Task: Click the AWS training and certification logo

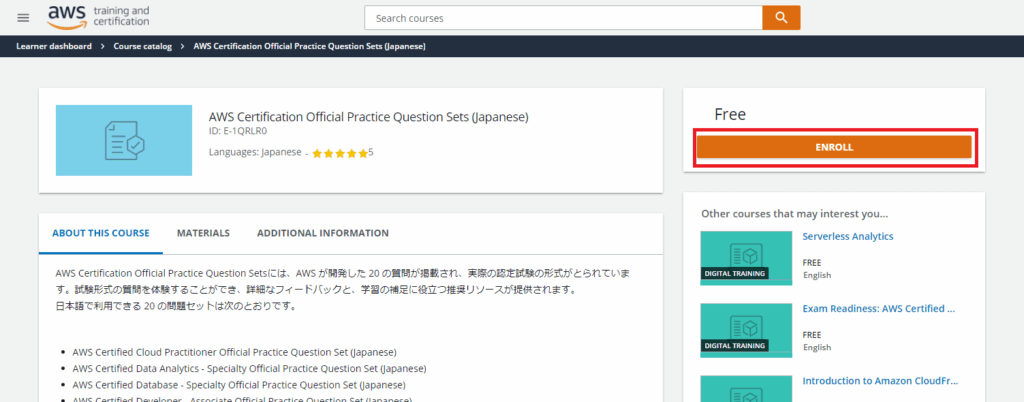Action: coord(99,17)
